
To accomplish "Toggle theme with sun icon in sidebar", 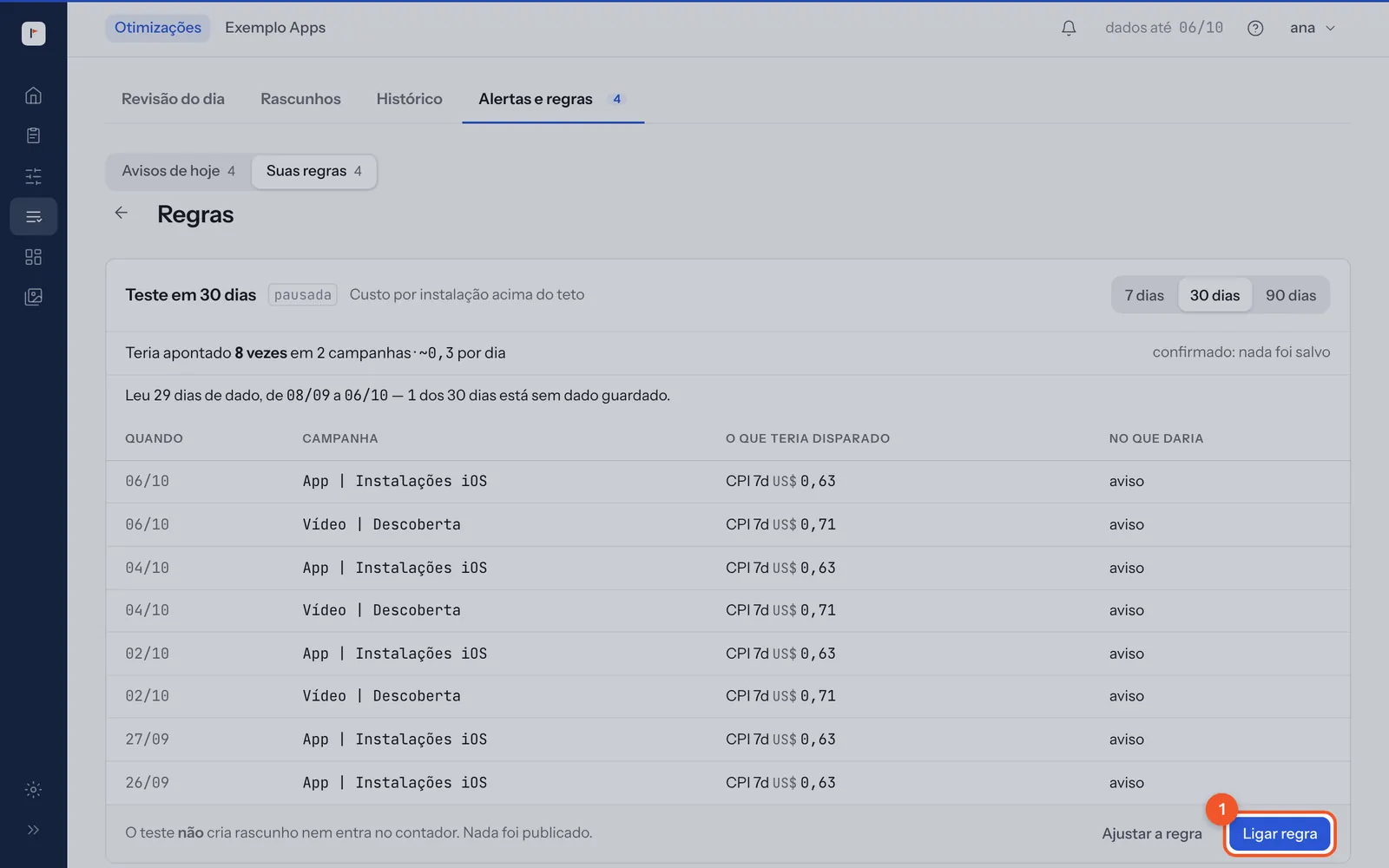I will (33, 790).
